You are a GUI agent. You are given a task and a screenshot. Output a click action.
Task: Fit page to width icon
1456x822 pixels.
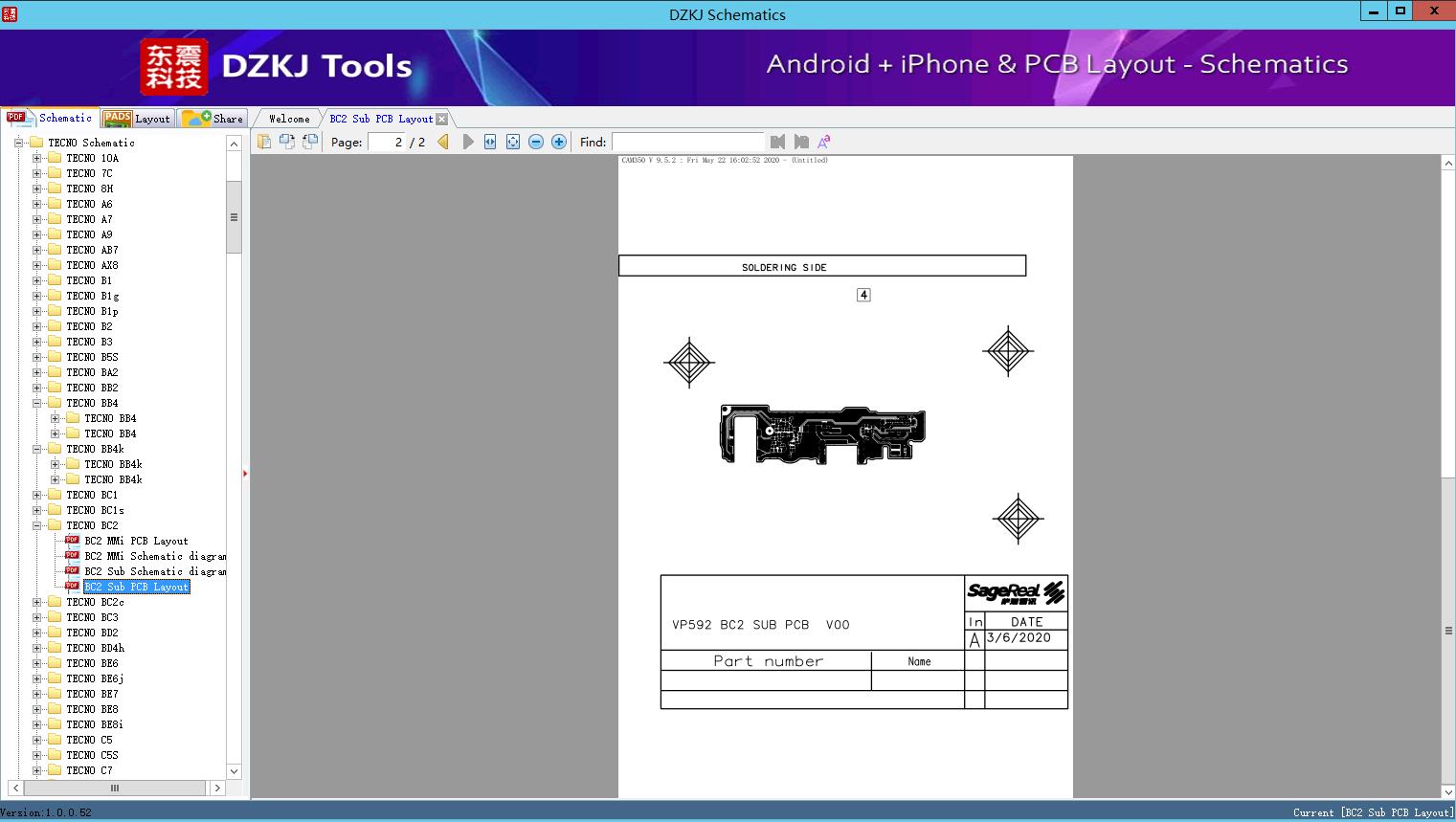click(x=490, y=142)
